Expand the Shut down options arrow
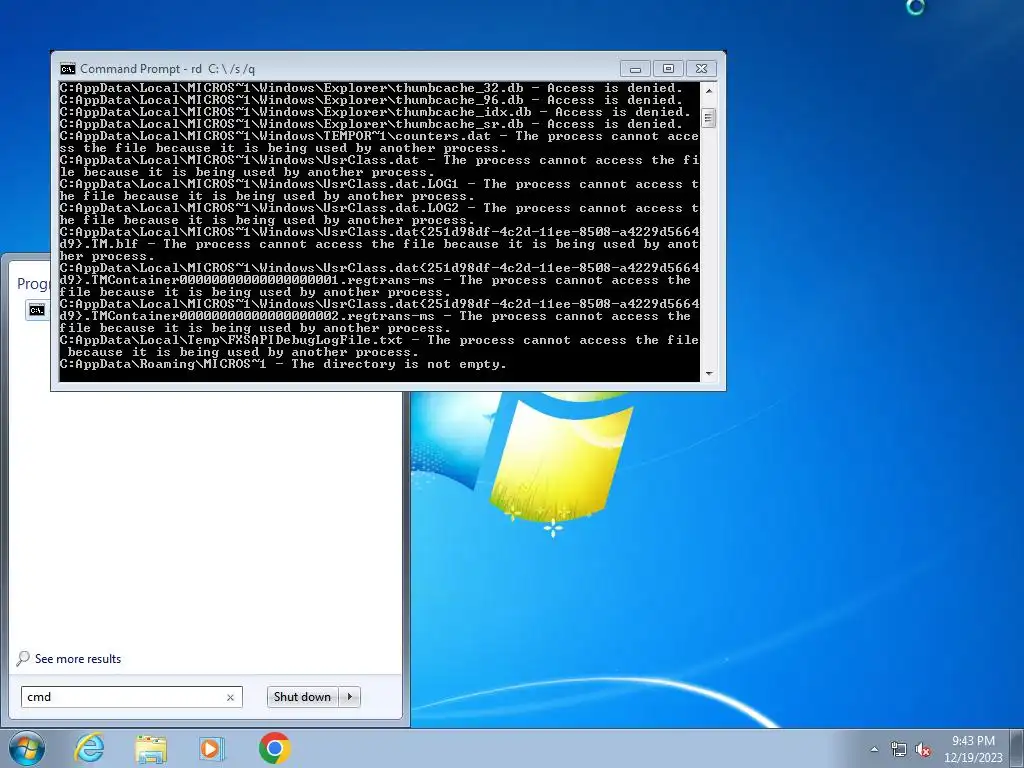1024x768 pixels. coord(350,697)
